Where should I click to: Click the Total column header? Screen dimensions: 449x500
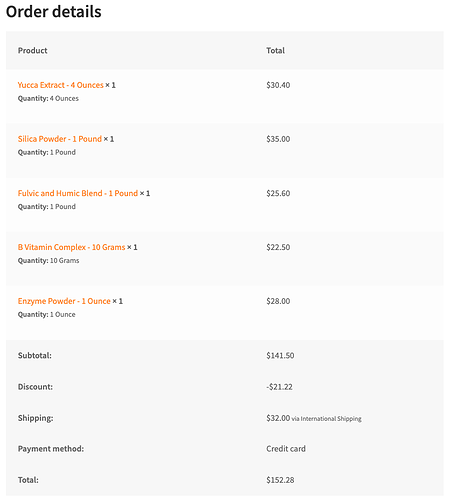tap(275, 51)
